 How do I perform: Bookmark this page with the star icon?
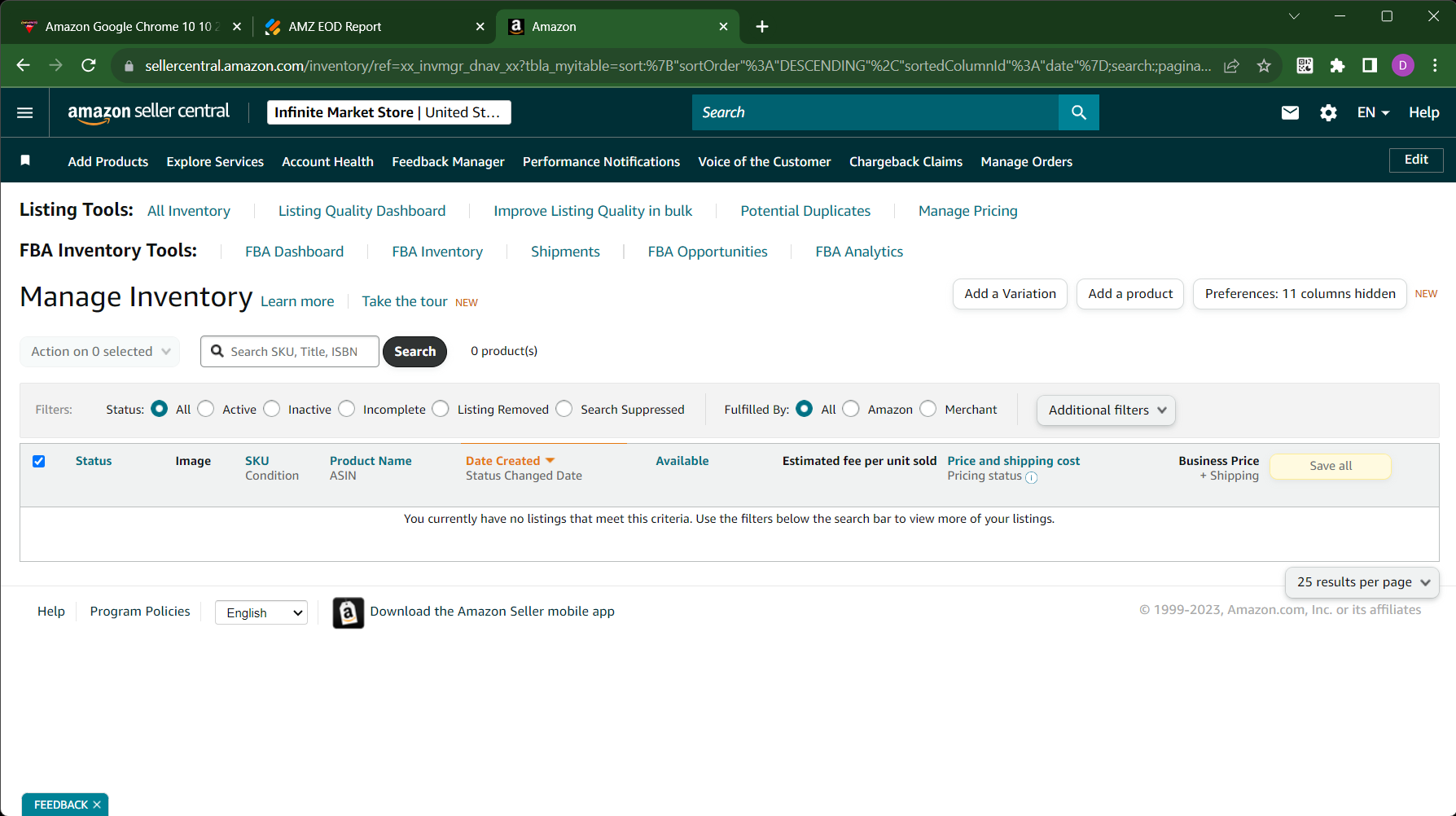pos(1264,66)
